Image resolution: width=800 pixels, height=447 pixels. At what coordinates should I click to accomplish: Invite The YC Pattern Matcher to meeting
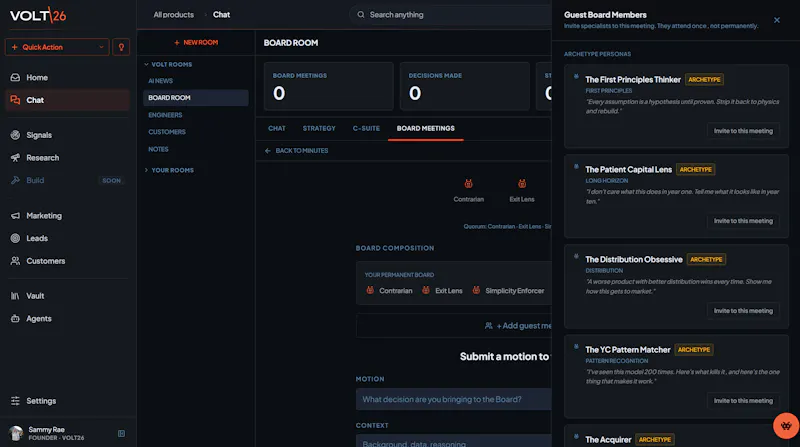coord(743,401)
